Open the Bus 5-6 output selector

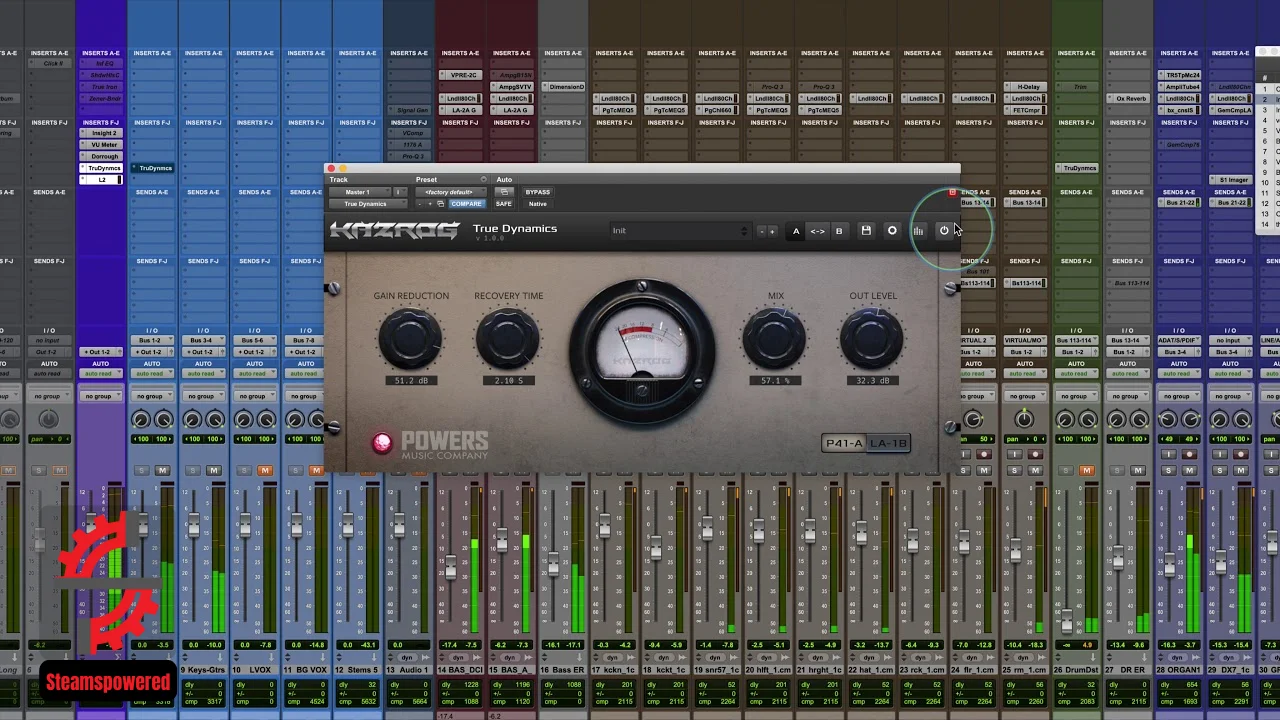pyautogui.click(x=254, y=340)
